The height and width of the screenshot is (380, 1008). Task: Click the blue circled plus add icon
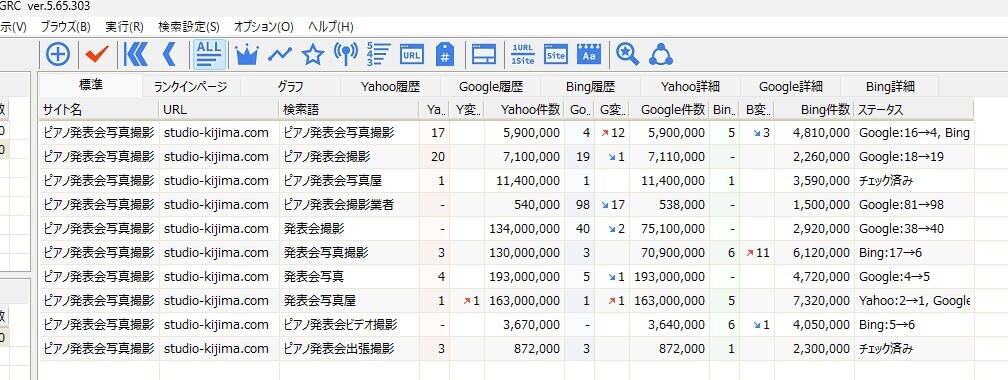(x=58, y=55)
